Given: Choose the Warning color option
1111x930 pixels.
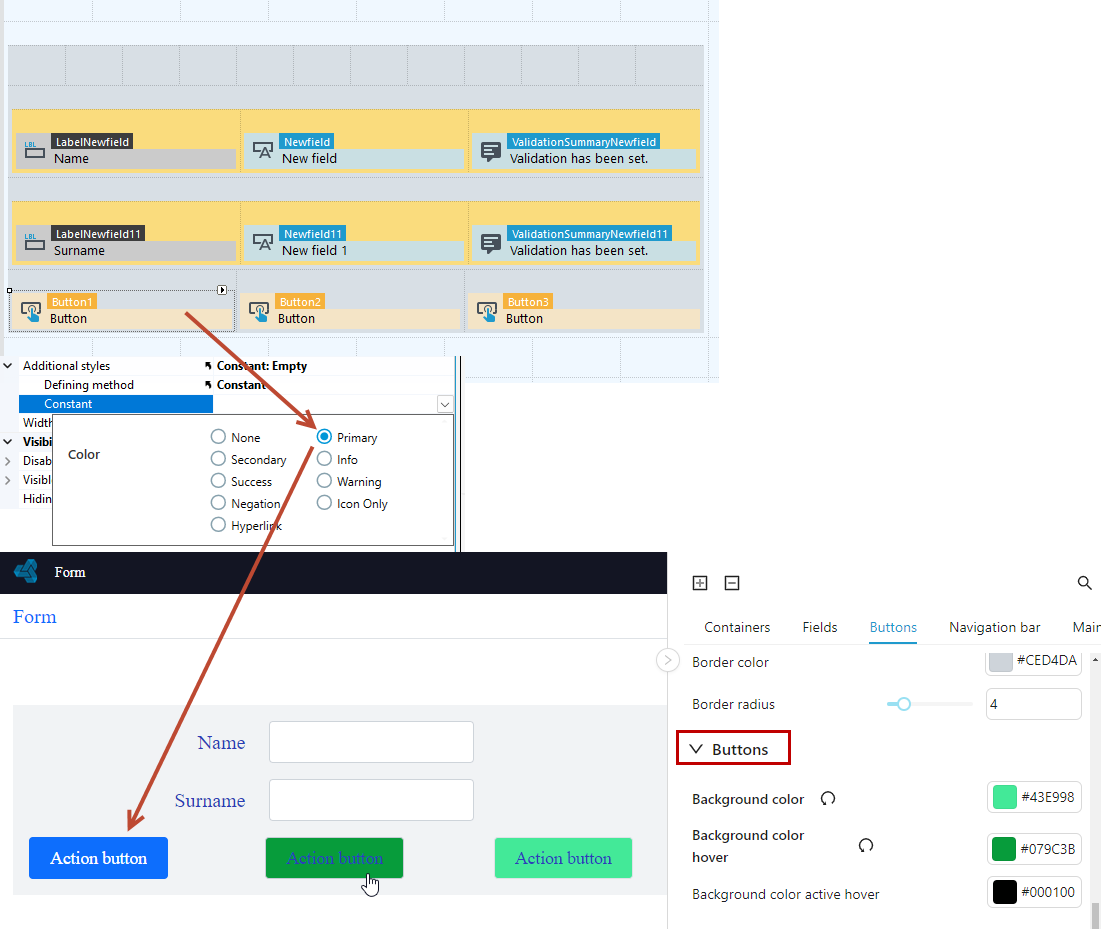Looking at the screenshot, I should (324, 481).
